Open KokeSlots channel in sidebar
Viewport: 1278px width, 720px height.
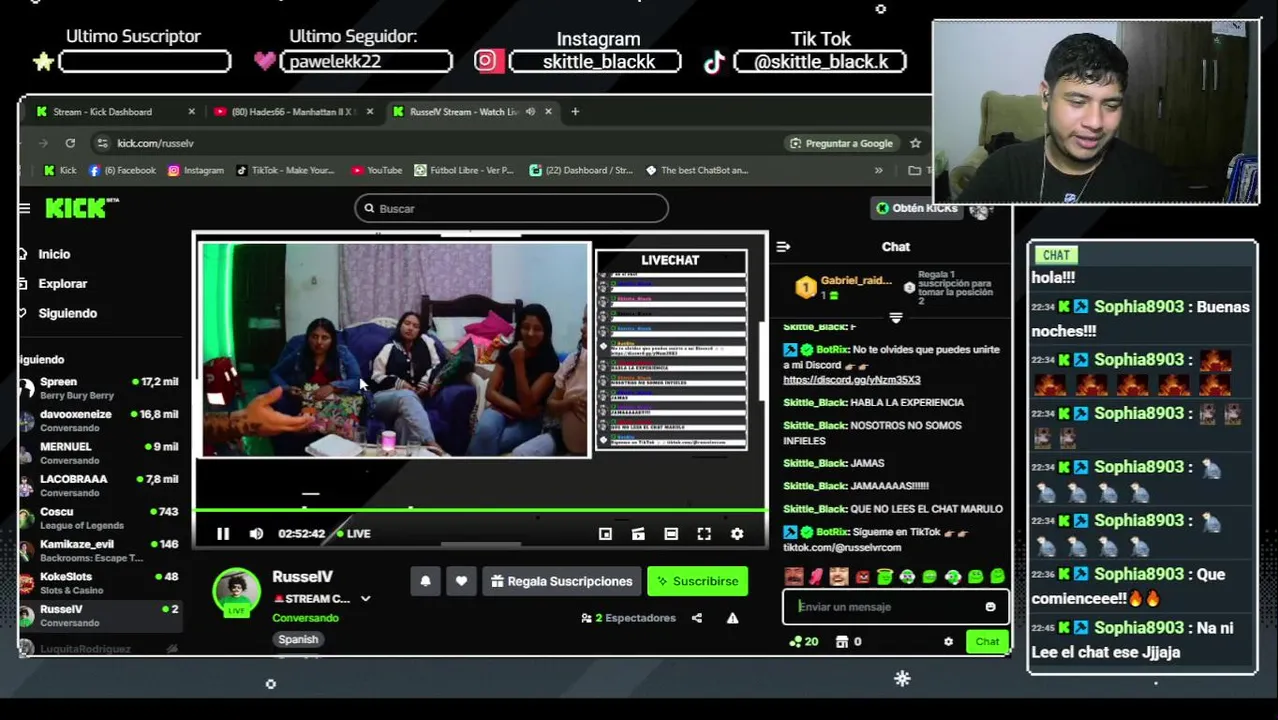(99, 583)
